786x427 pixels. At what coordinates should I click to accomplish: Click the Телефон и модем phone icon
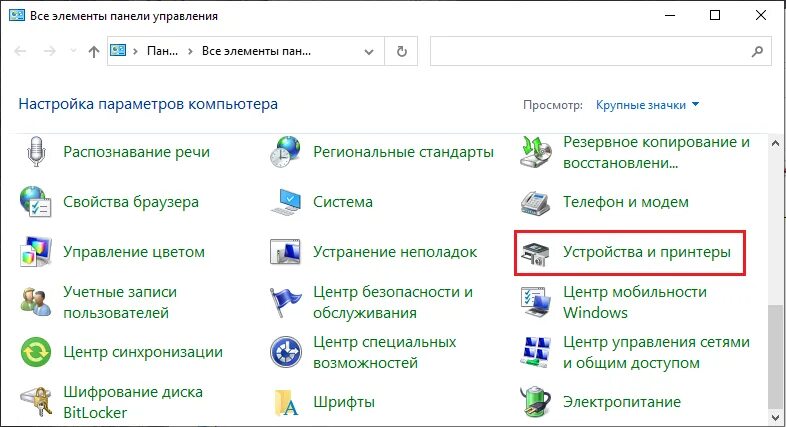535,202
